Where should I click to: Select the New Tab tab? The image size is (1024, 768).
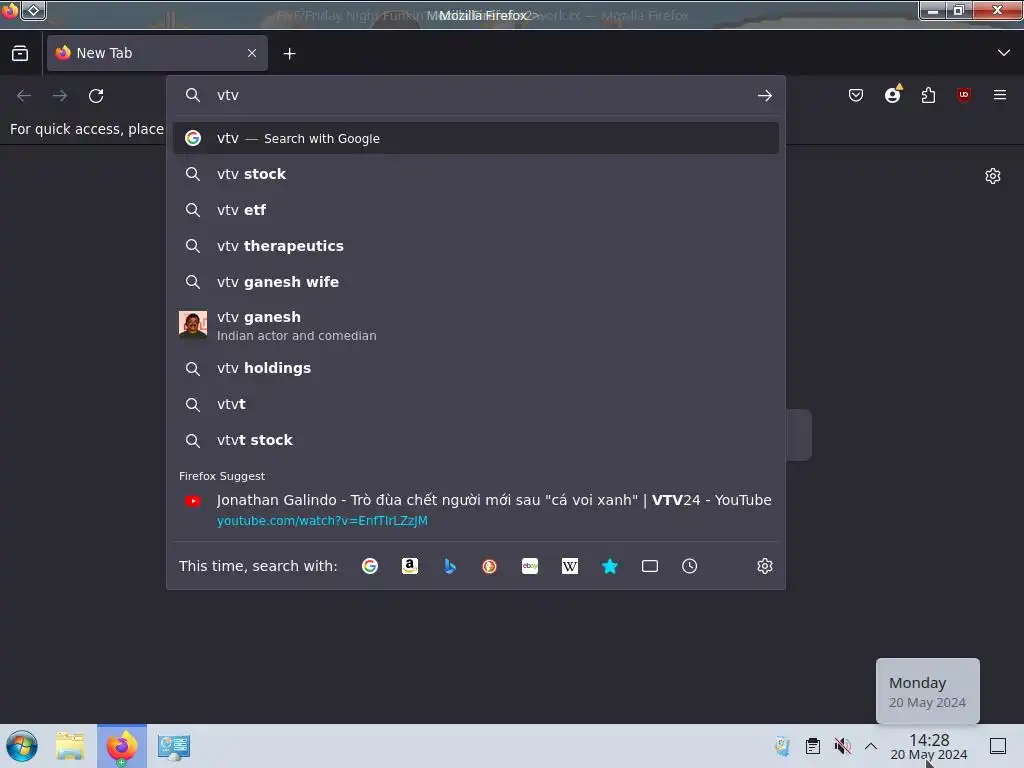coord(157,53)
